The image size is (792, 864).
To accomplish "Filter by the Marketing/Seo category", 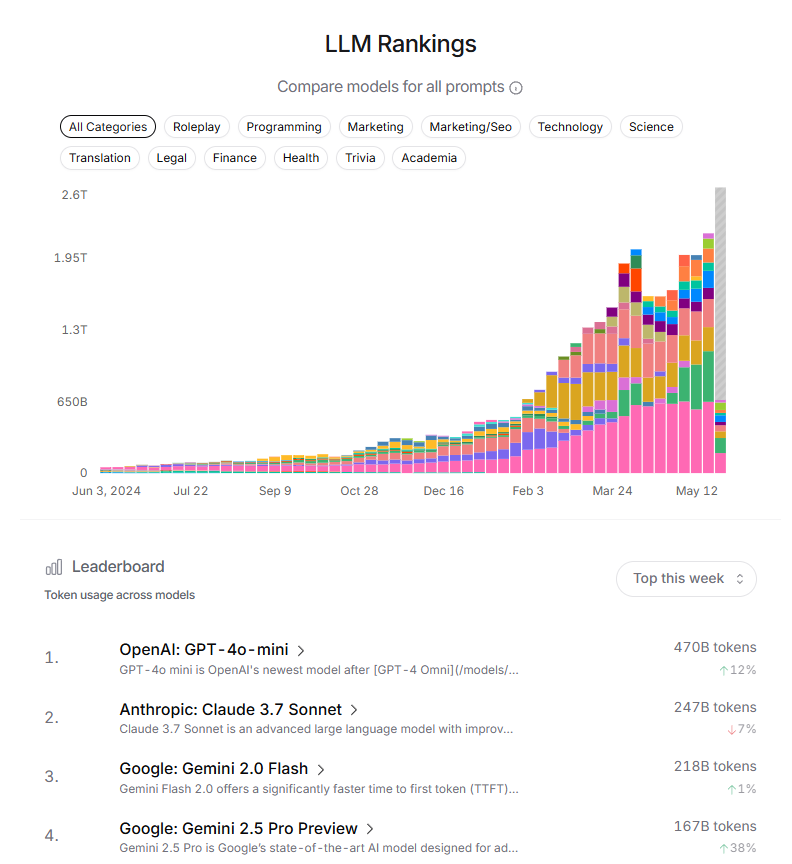I will tap(471, 127).
